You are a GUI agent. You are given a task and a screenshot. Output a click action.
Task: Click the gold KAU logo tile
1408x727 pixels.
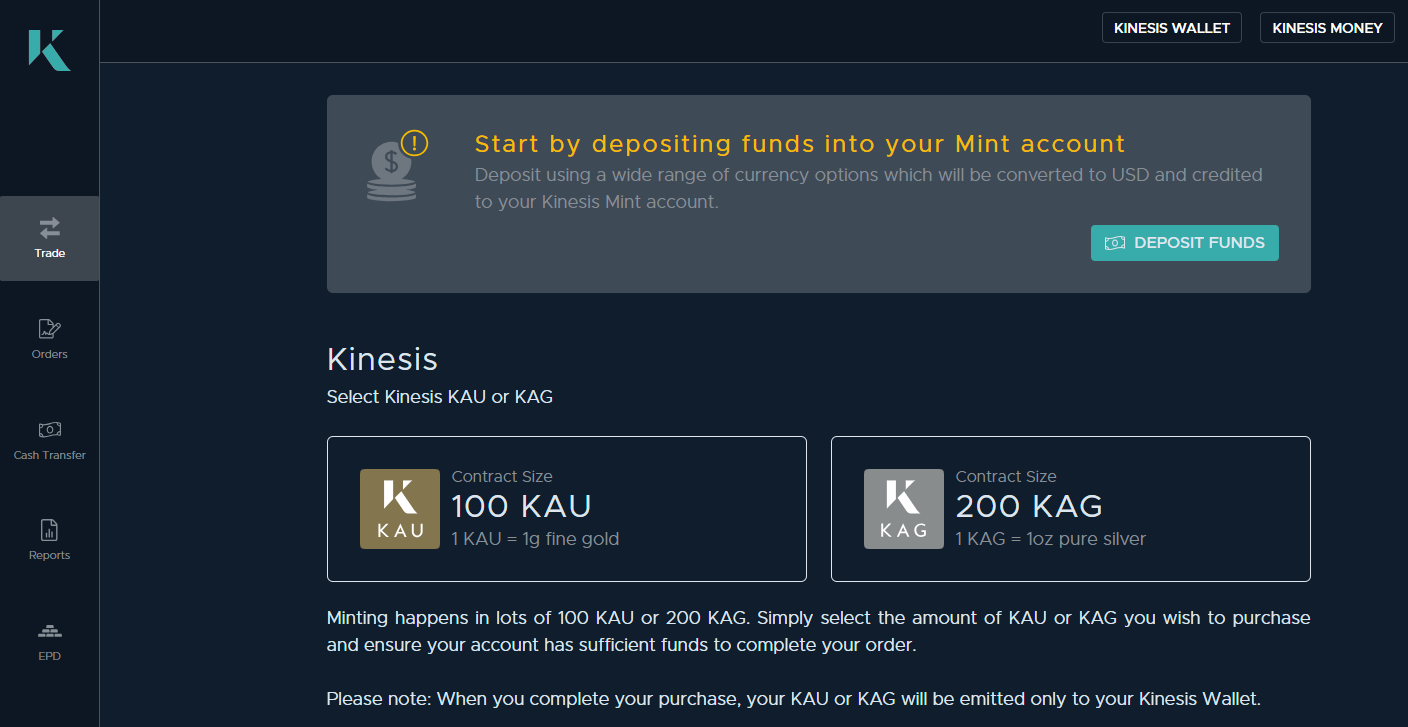click(x=400, y=509)
